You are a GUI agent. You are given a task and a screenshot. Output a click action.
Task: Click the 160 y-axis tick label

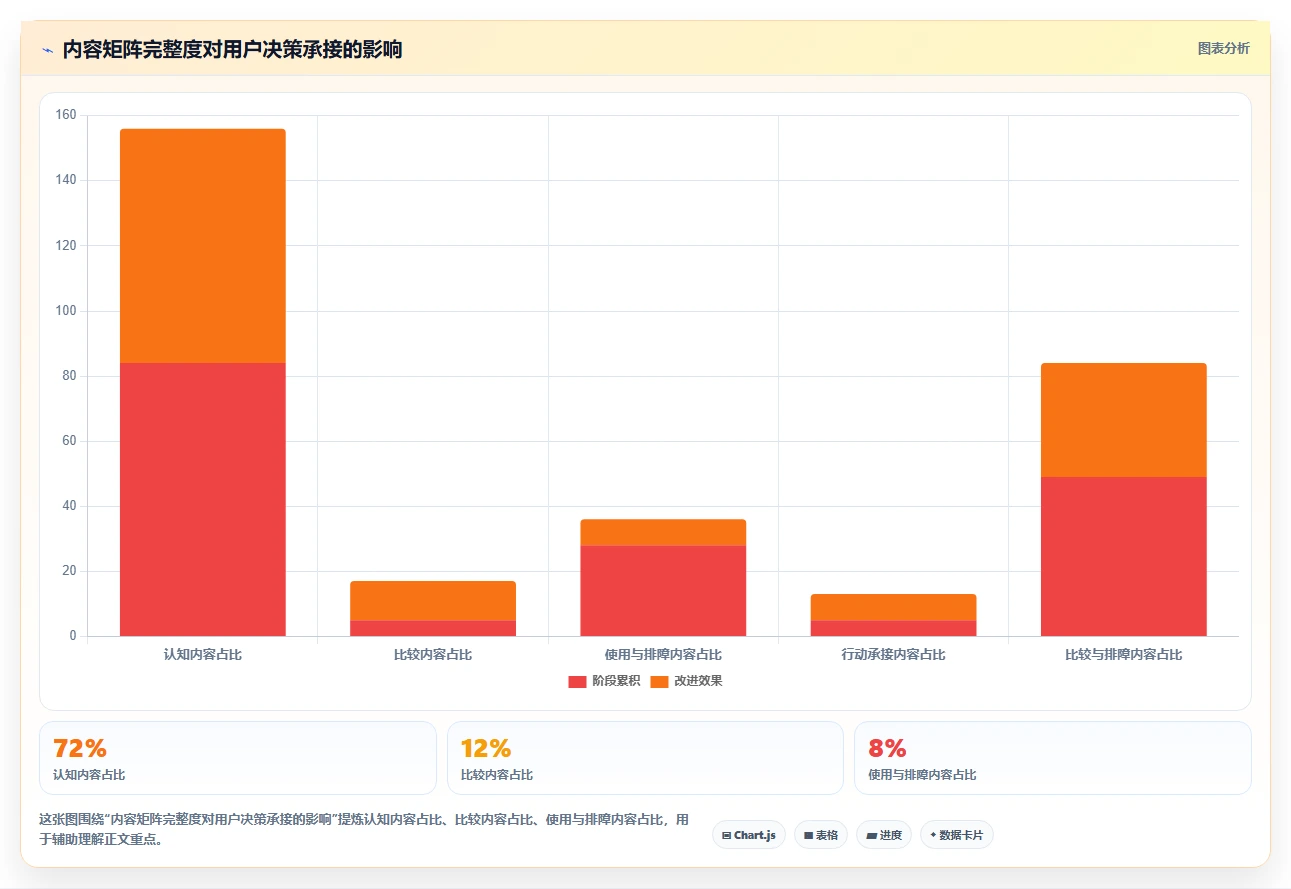coord(66,115)
